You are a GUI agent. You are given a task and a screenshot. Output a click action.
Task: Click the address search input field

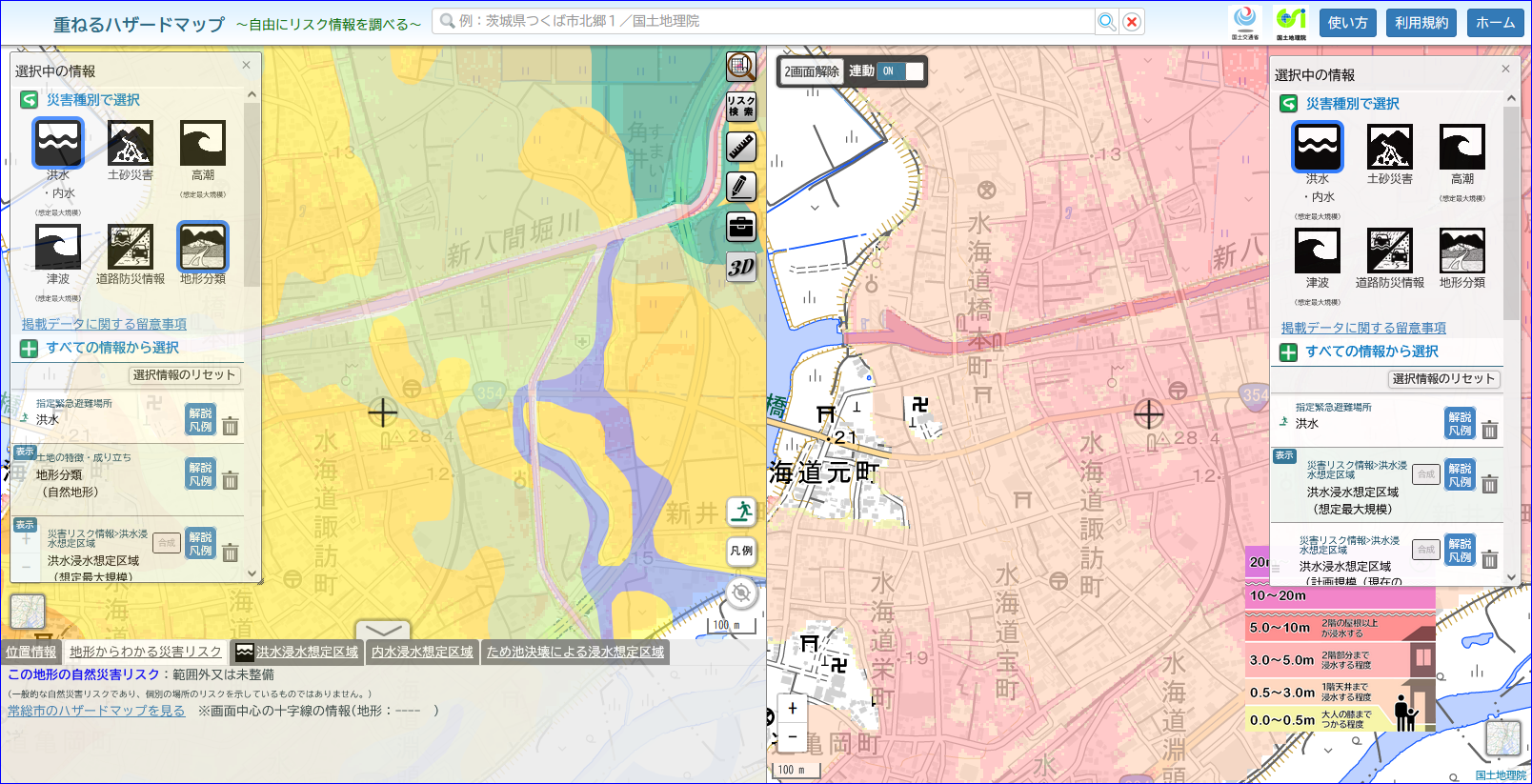pyautogui.click(x=764, y=21)
